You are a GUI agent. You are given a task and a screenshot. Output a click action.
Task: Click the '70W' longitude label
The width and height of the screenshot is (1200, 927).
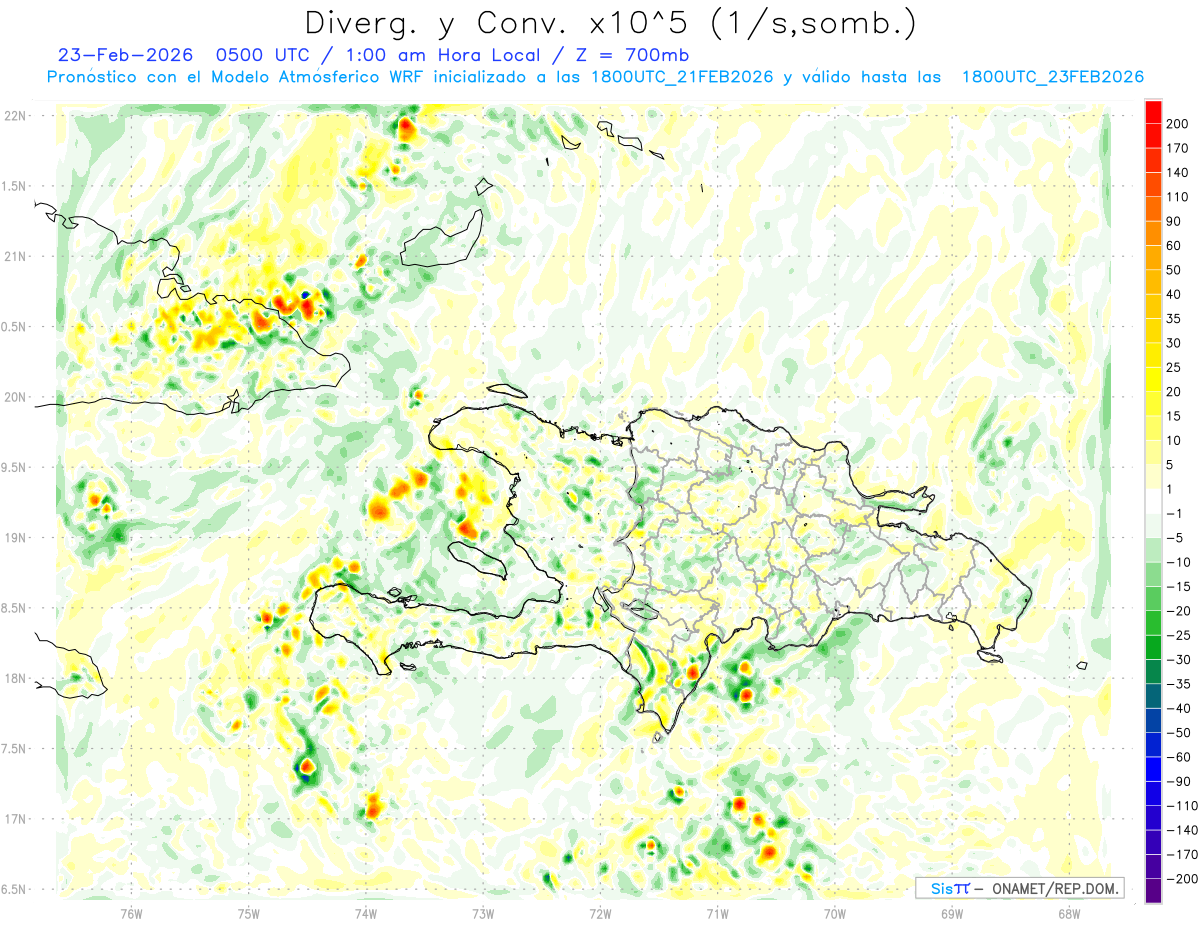(x=835, y=913)
